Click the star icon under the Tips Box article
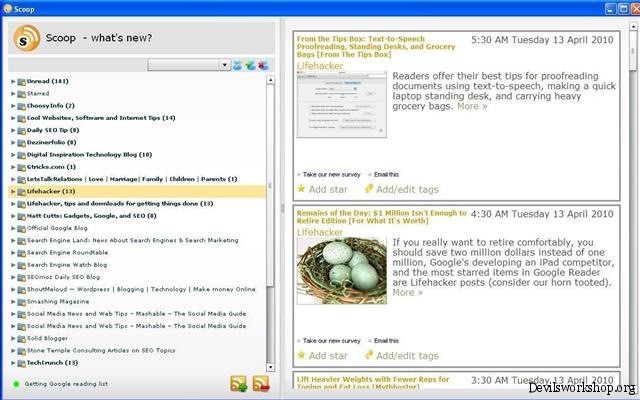 pos(301,189)
